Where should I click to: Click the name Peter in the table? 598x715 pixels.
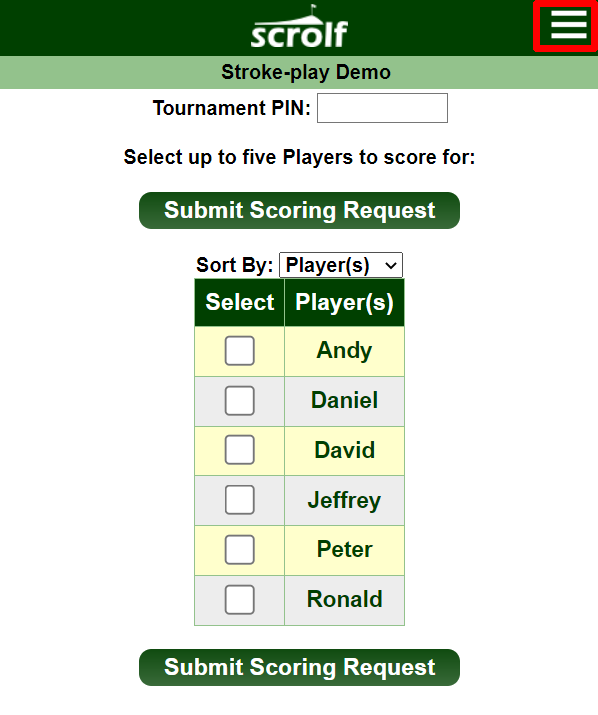[344, 549]
